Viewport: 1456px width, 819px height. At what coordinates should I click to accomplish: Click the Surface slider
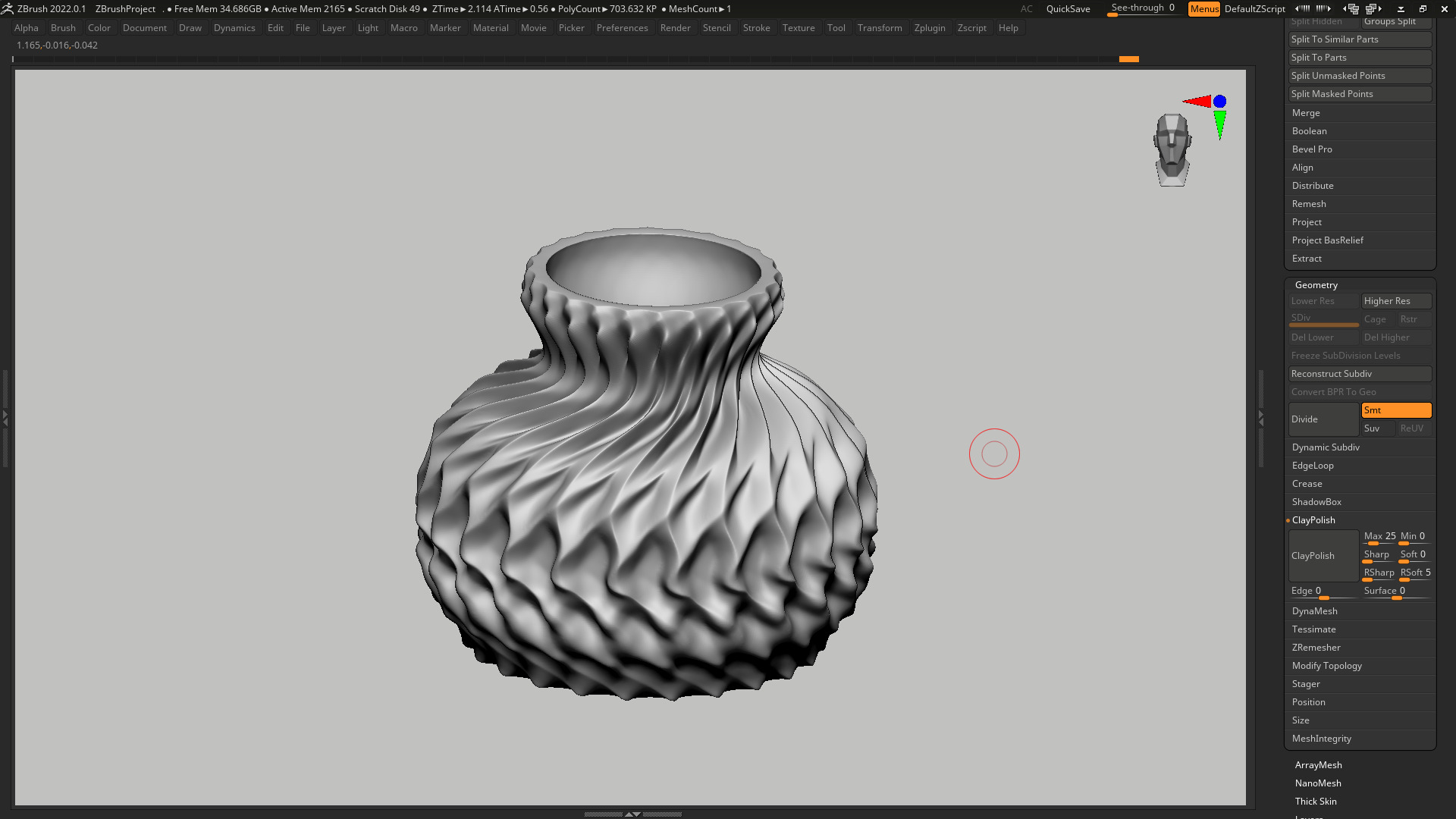coord(1396,591)
